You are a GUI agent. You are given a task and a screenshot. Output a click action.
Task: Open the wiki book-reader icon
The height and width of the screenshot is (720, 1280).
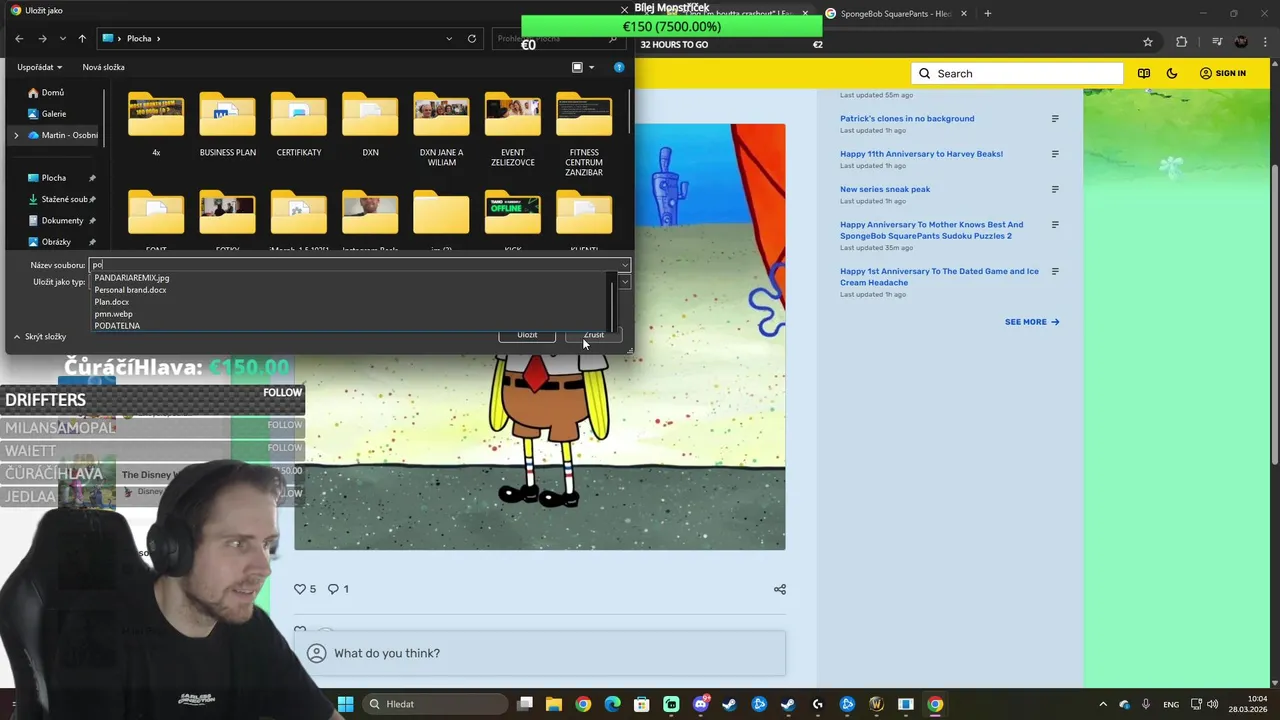[x=1144, y=73]
